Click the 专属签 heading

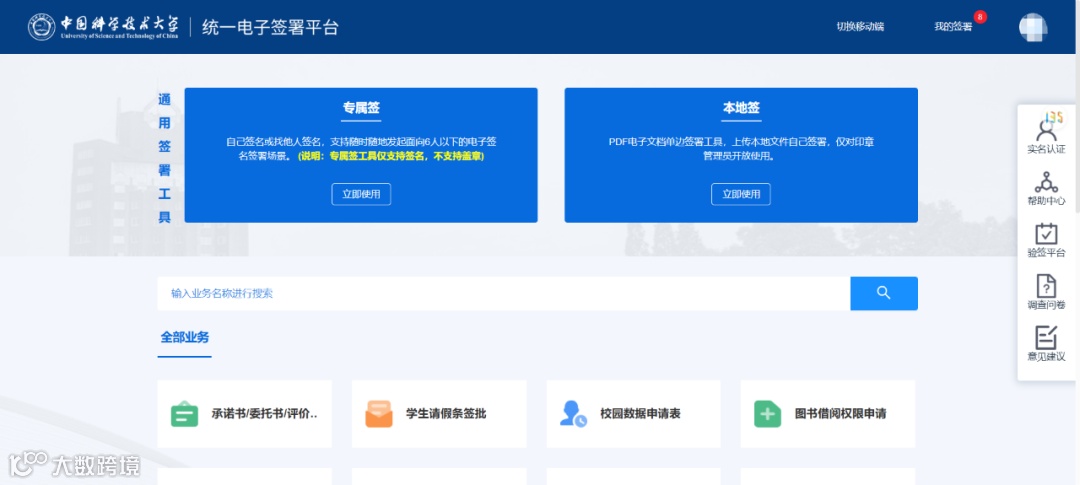click(361, 108)
